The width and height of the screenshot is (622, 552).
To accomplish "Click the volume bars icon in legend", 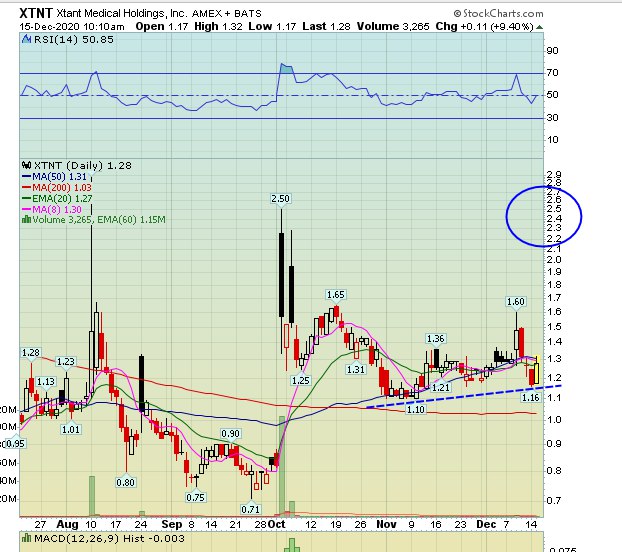I will [x=26, y=219].
